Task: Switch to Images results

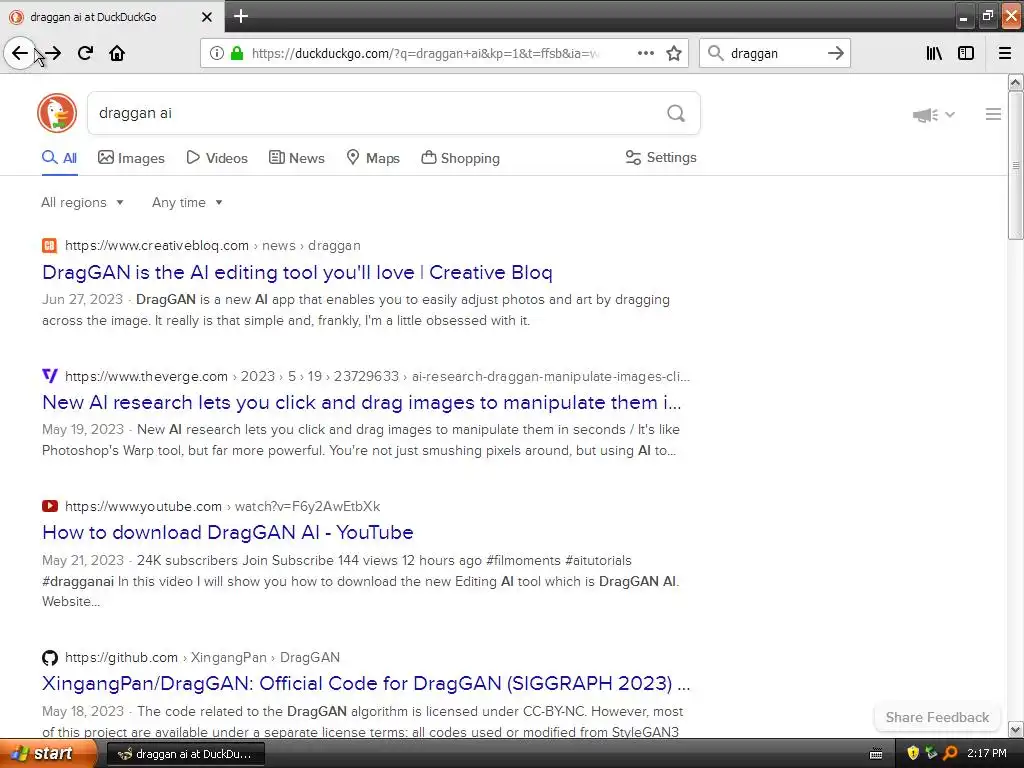Action: tap(131, 158)
